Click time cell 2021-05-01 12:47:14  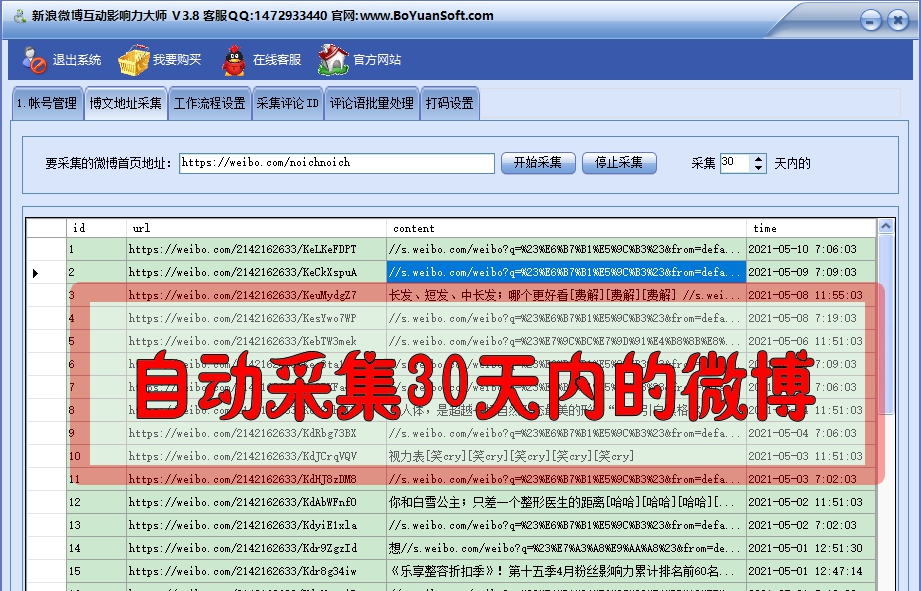click(x=811, y=571)
